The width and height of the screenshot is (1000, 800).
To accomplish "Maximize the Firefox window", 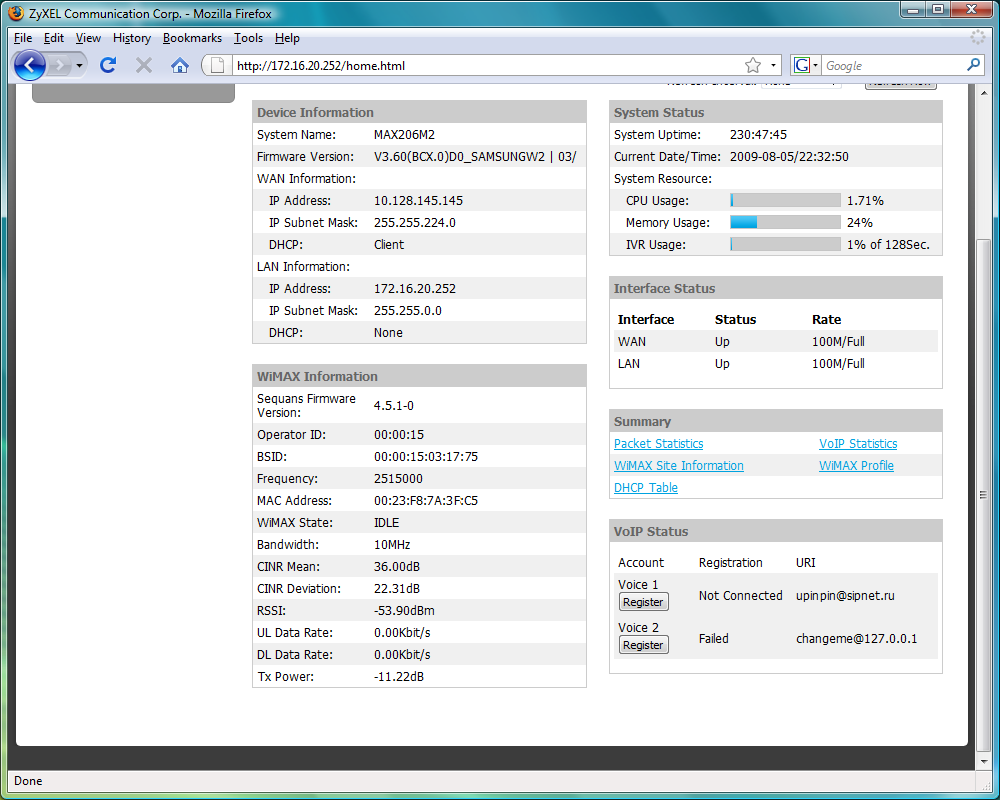I will [938, 10].
